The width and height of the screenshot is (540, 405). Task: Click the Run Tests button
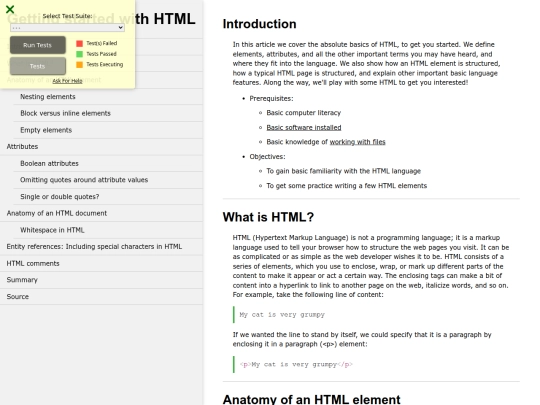point(38,45)
